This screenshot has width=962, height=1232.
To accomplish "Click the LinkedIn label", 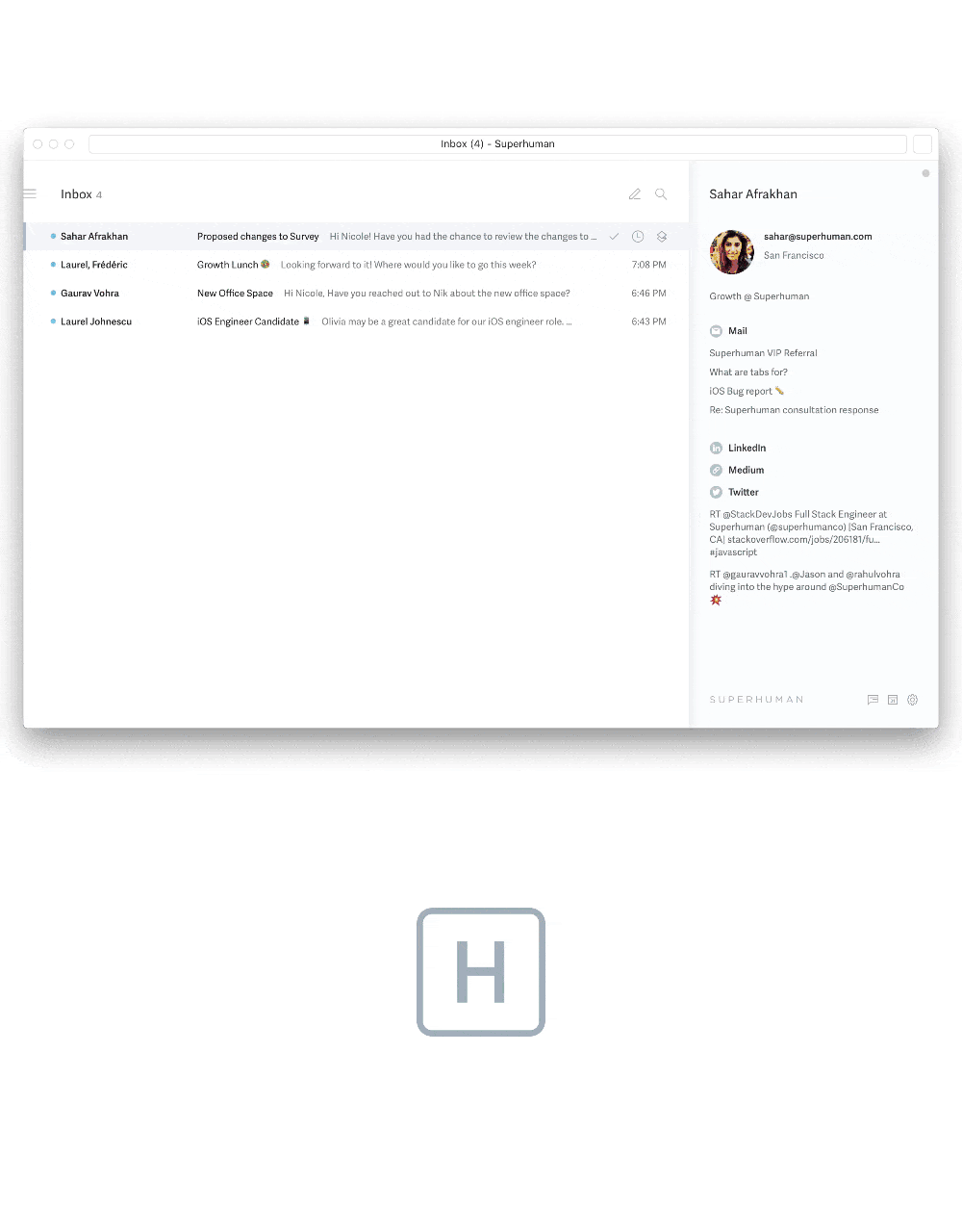I will pos(747,449).
